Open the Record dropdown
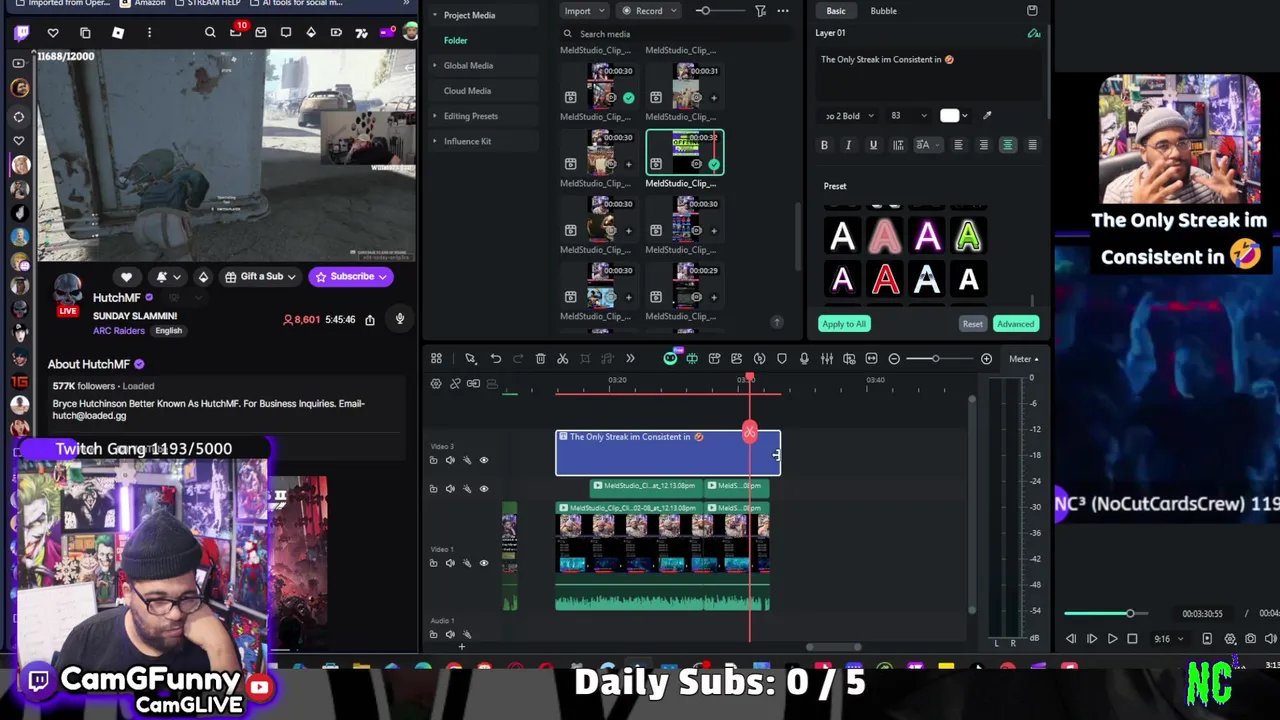This screenshot has height=720, width=1280. [648, 11]
